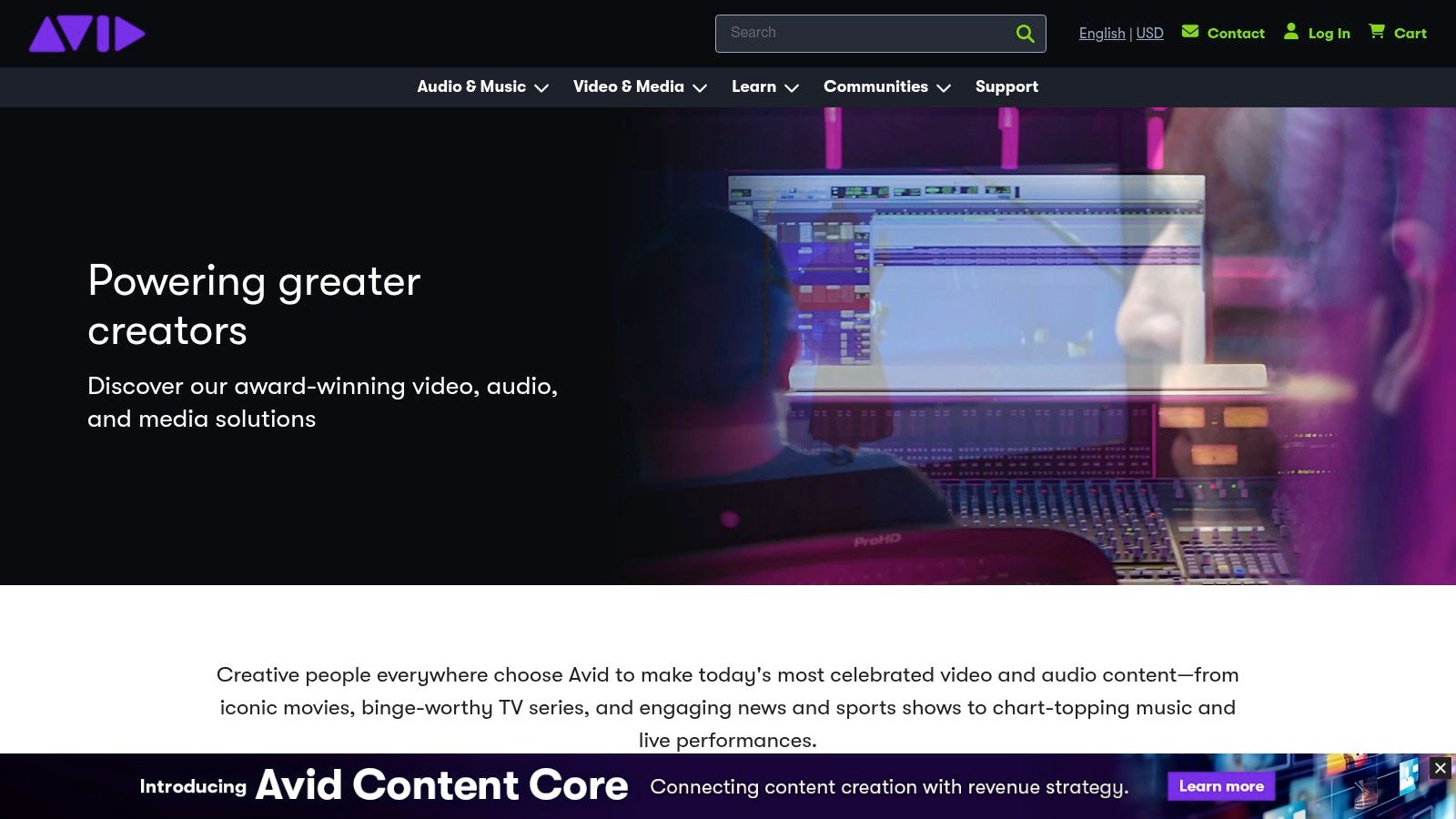
Task: Open the Support menu item
Action: coord(1006,86)
